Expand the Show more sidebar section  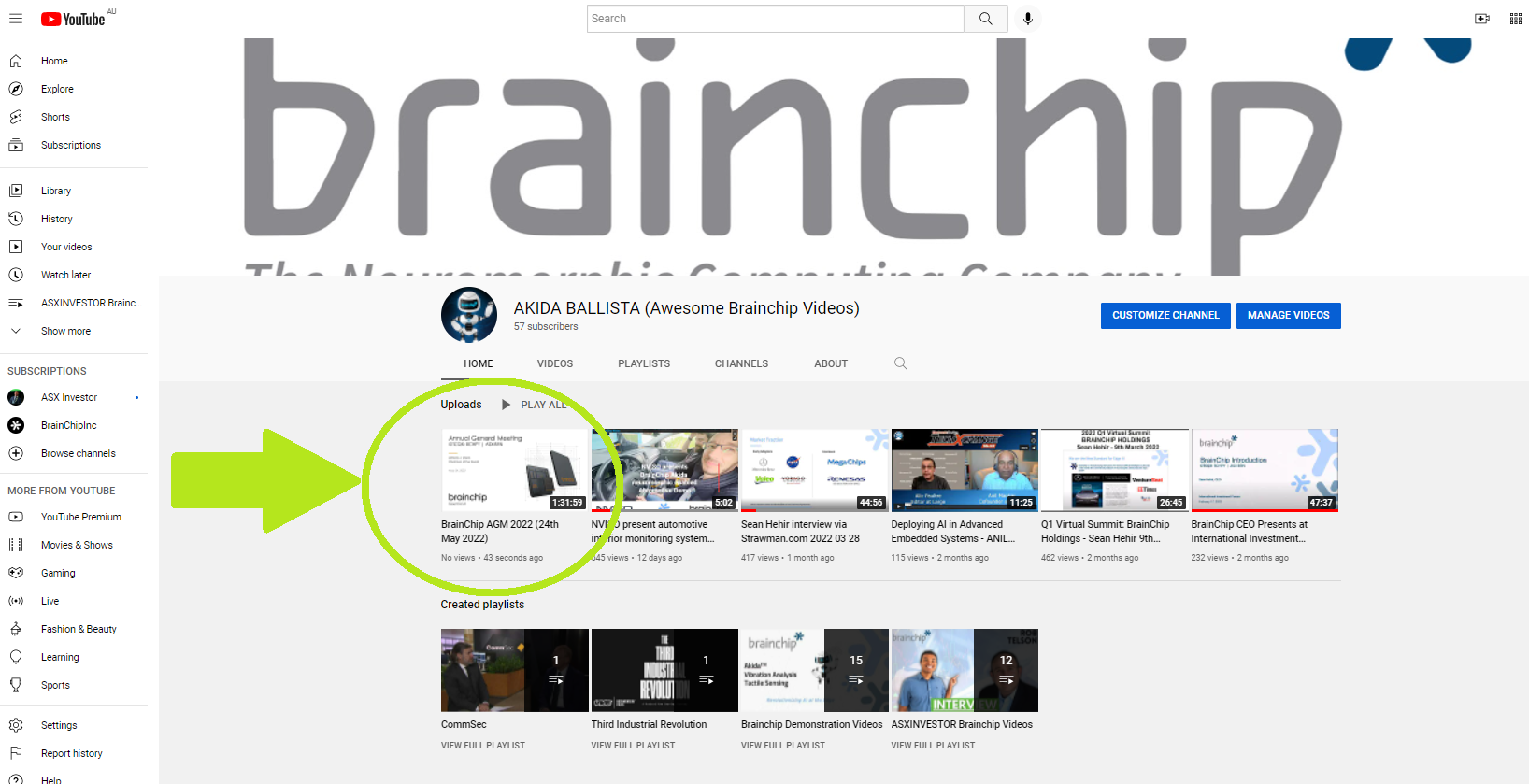[65, 331]
